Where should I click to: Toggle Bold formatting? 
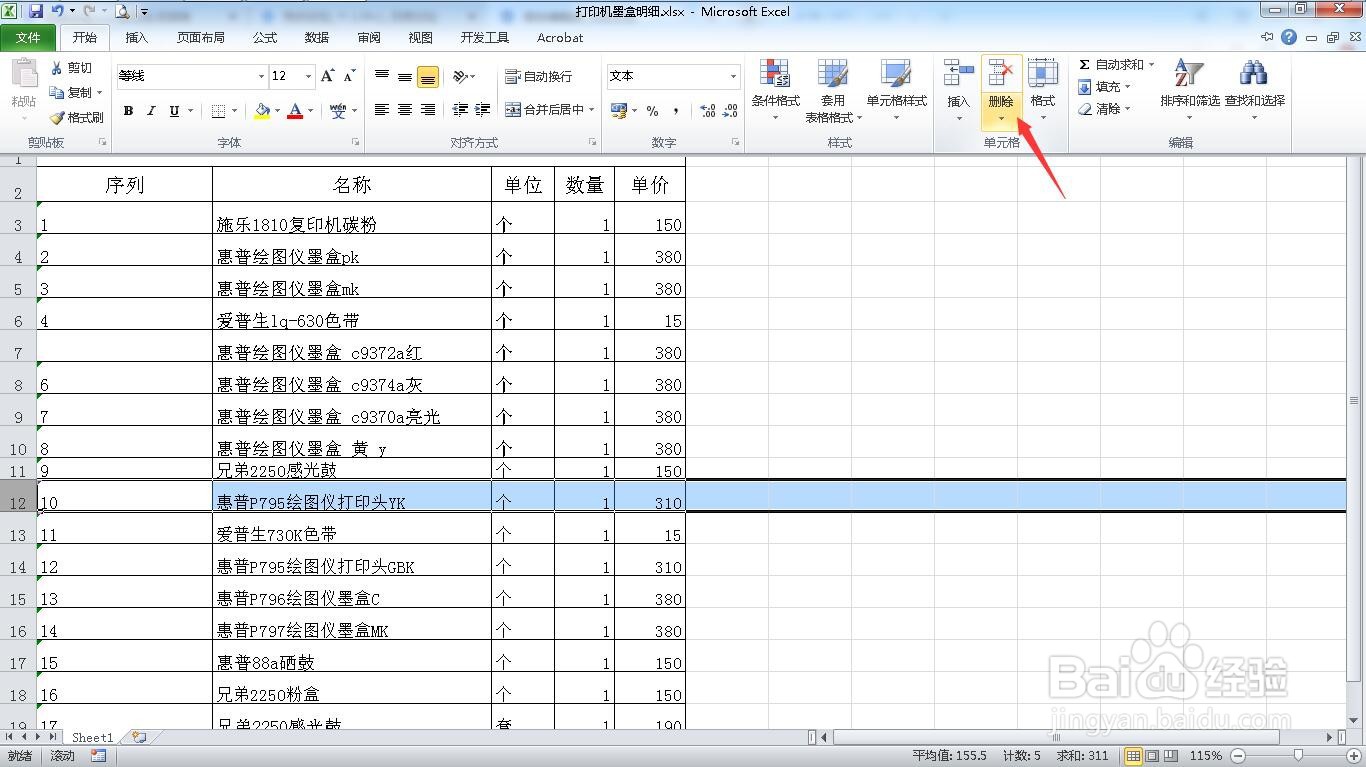pos(128,111)
